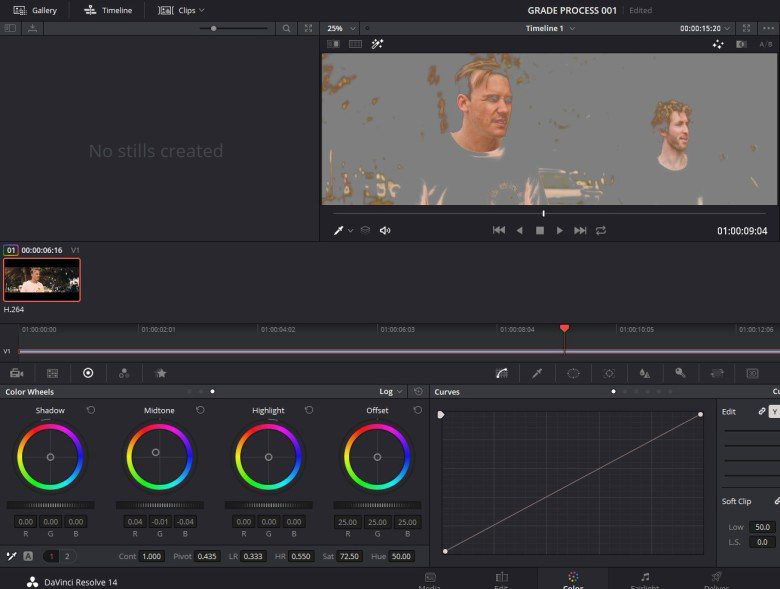This screenshot has height=589, width=780.
Task: Reset all color wheels
Action: tap(418, 392)
